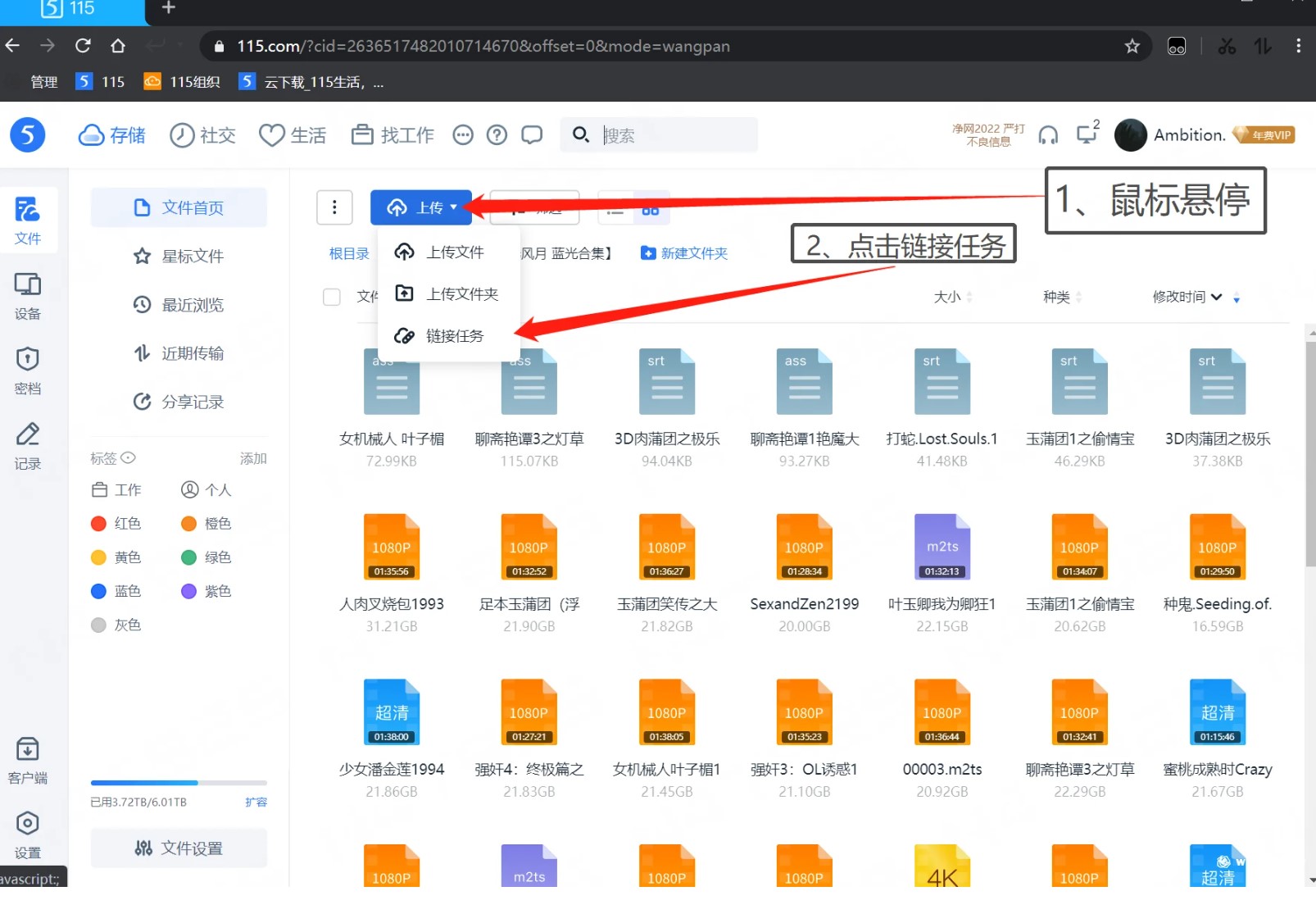The width and height of the screenshot is (1316, 923).
Task: Click 扩容 expand storage link
Action: click(256, 802)
